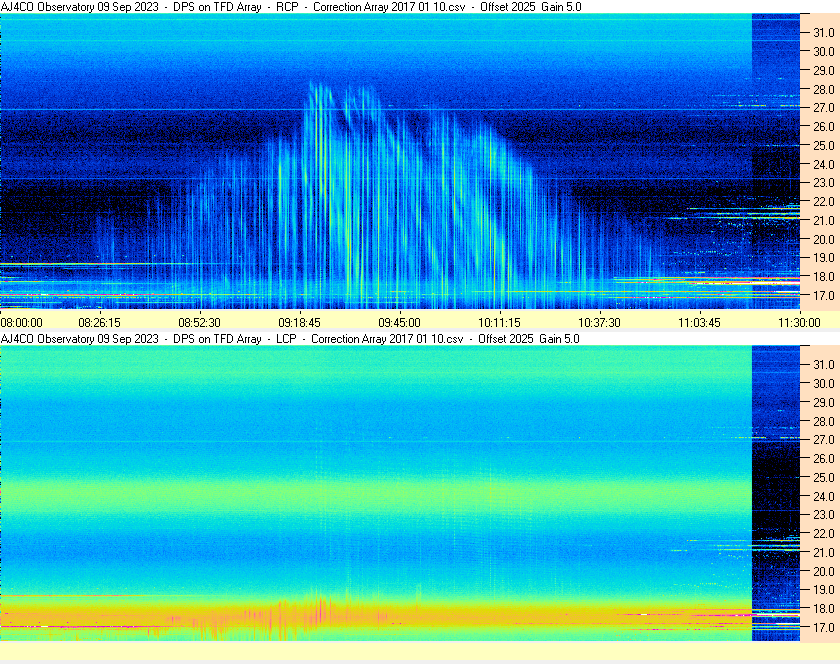The height and width of the screenshot is (664, 840).
Task: Pick the 28.0 label on LCP frequency axis
Action: 824,421
